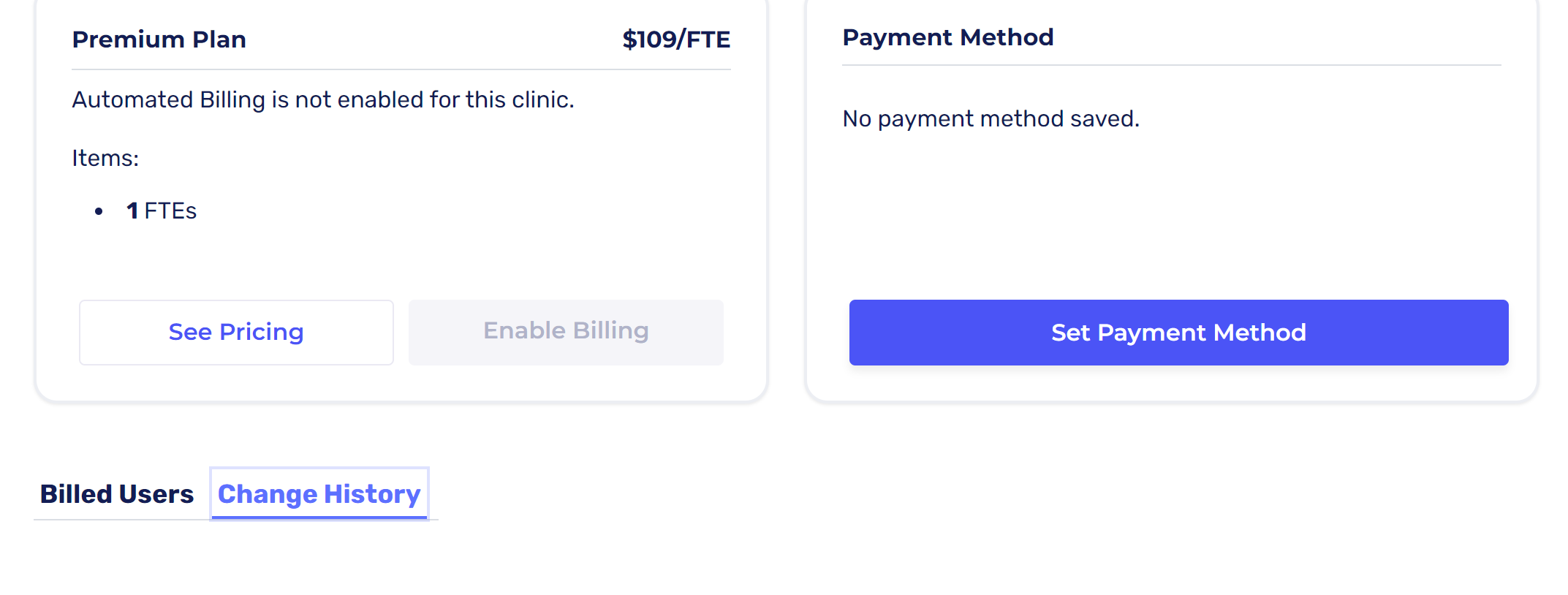Screen dimensions: 1568x595
Task: Click the No payment method saved text
Action: (991, 118)
